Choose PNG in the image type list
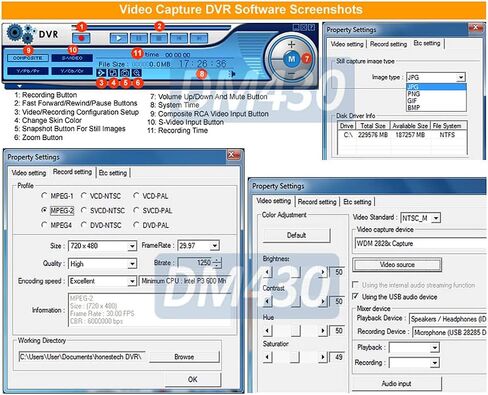Image resolution: width=488 pixels, height=395 pixels. pyautogui.click(x=436, y=94)
